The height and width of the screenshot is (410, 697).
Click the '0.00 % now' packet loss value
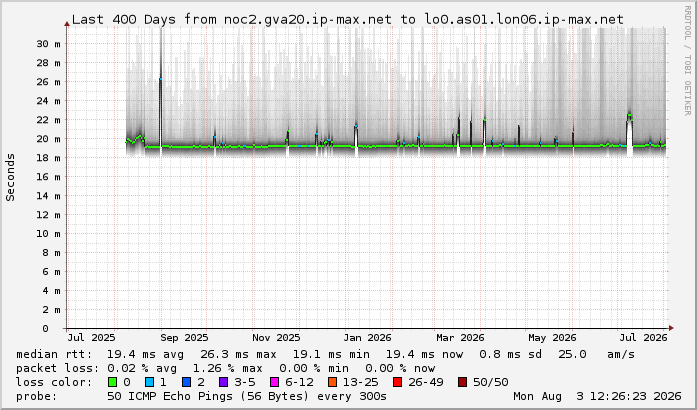point(400,368)
